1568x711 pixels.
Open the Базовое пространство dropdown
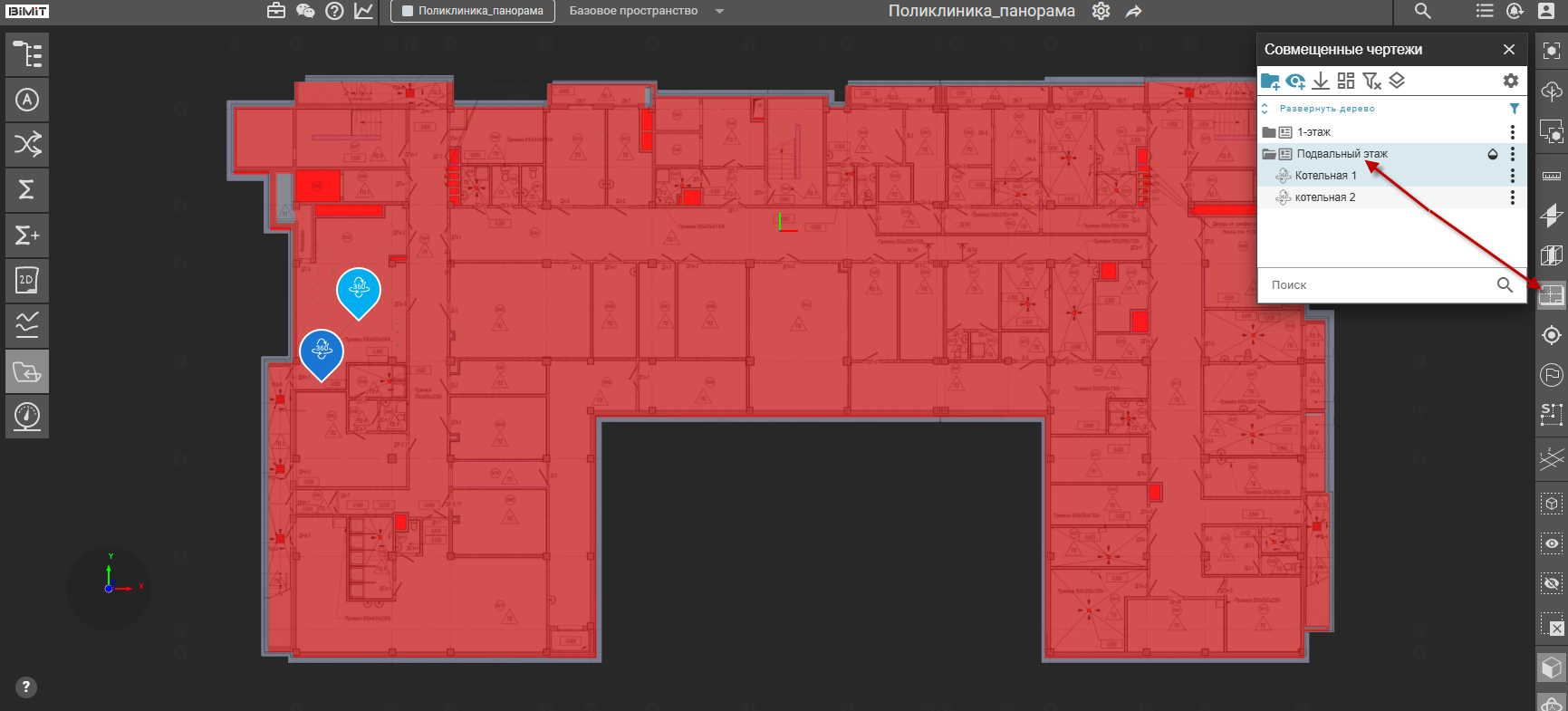[x=648, y=11]
